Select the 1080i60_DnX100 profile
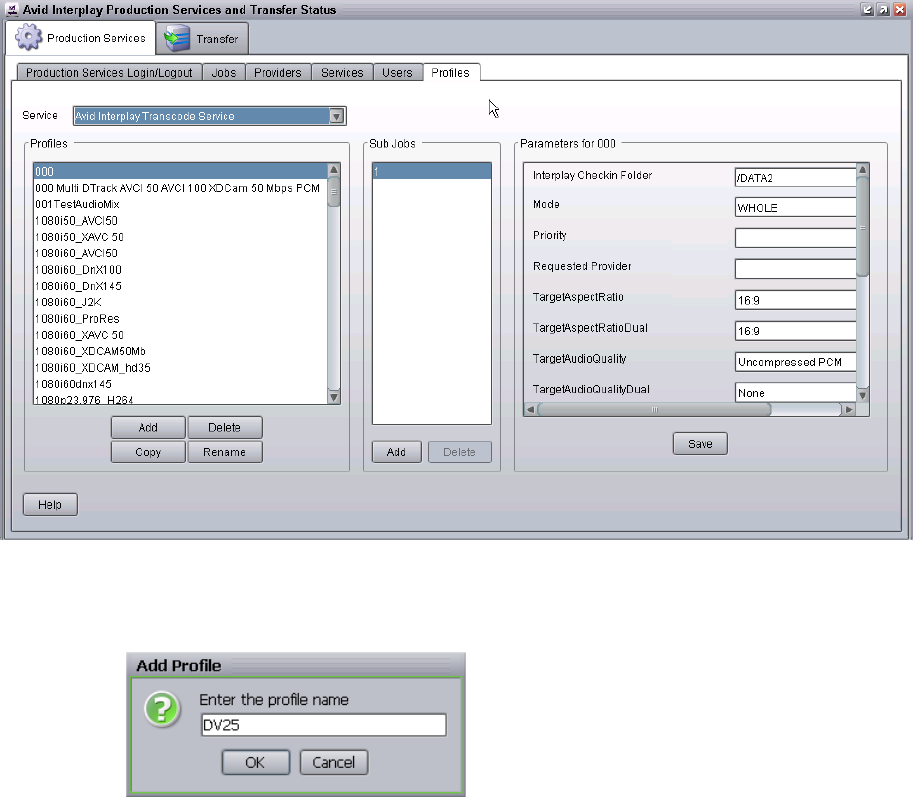The height and width of the screenshot is (797, 913). [181, 270]
